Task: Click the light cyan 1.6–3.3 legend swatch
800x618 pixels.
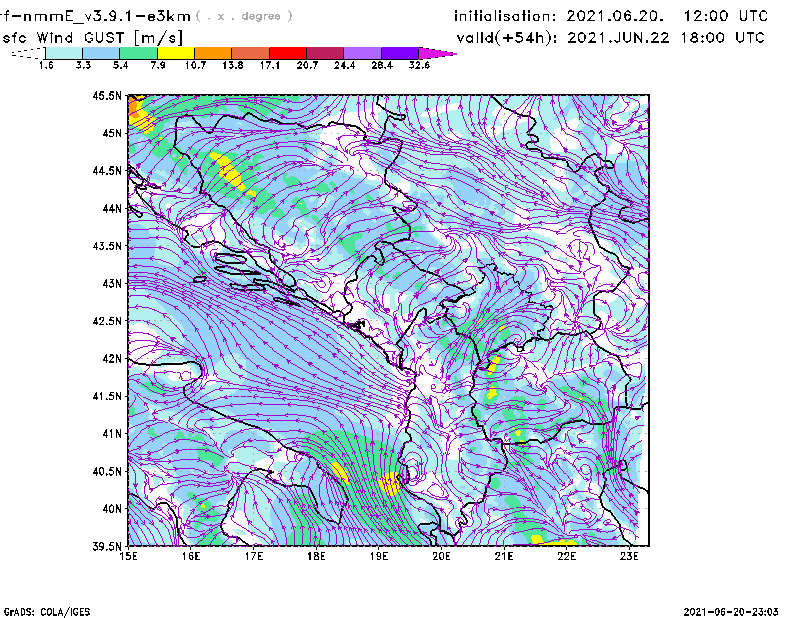Action: click(64, 53)
